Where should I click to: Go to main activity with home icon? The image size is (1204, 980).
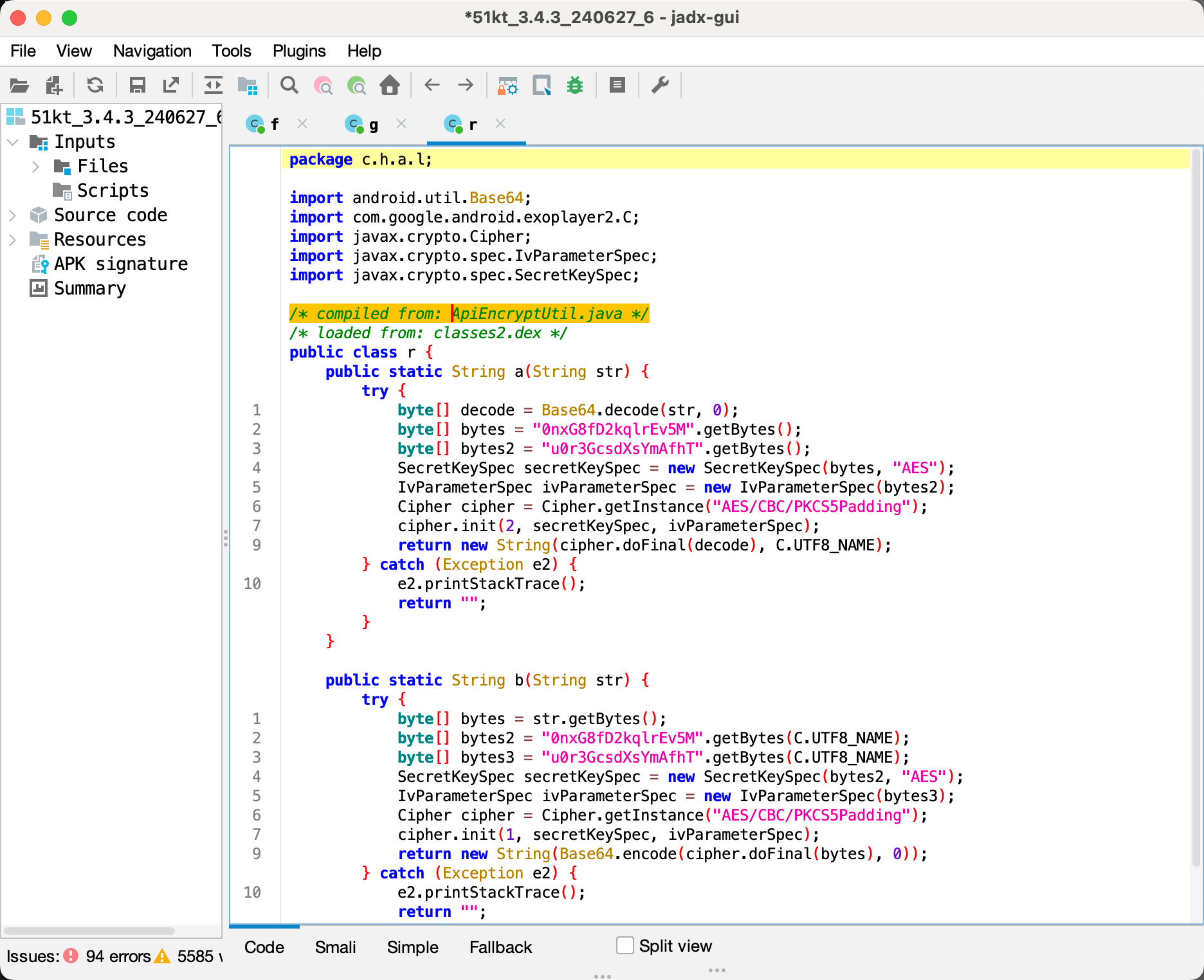click(x=390, y=85)
